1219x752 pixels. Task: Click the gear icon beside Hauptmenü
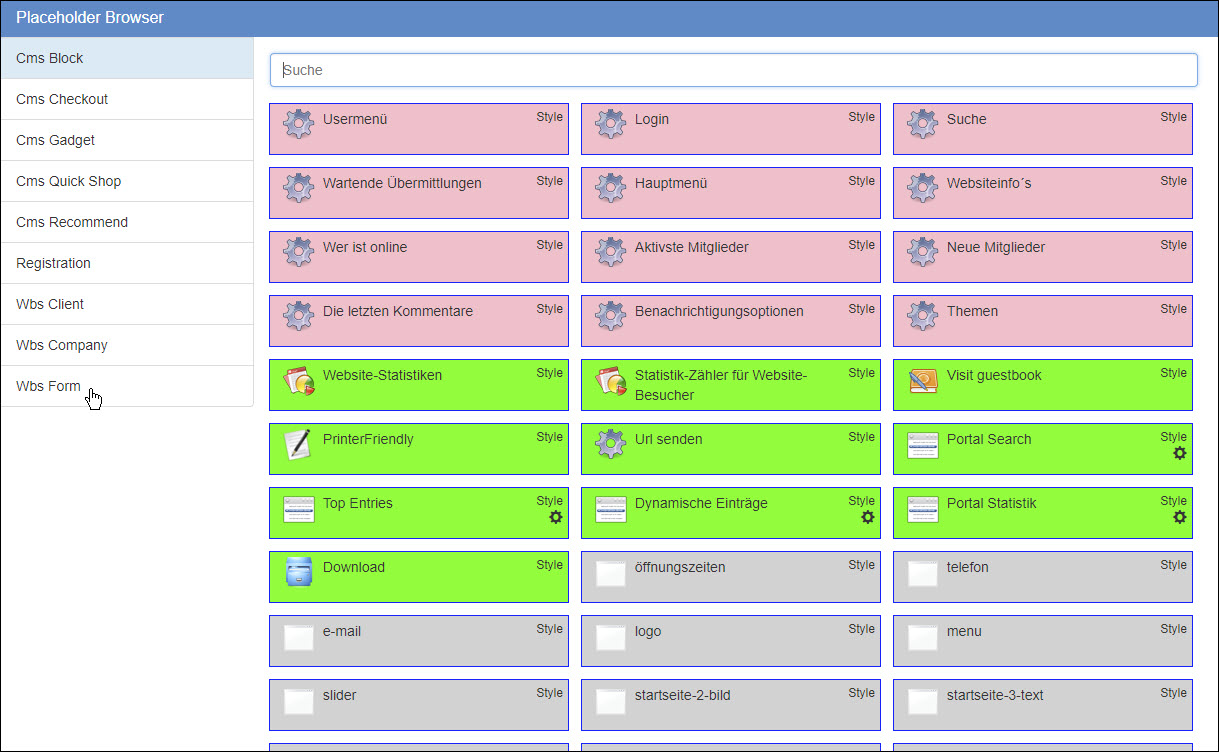click(610, 187)
